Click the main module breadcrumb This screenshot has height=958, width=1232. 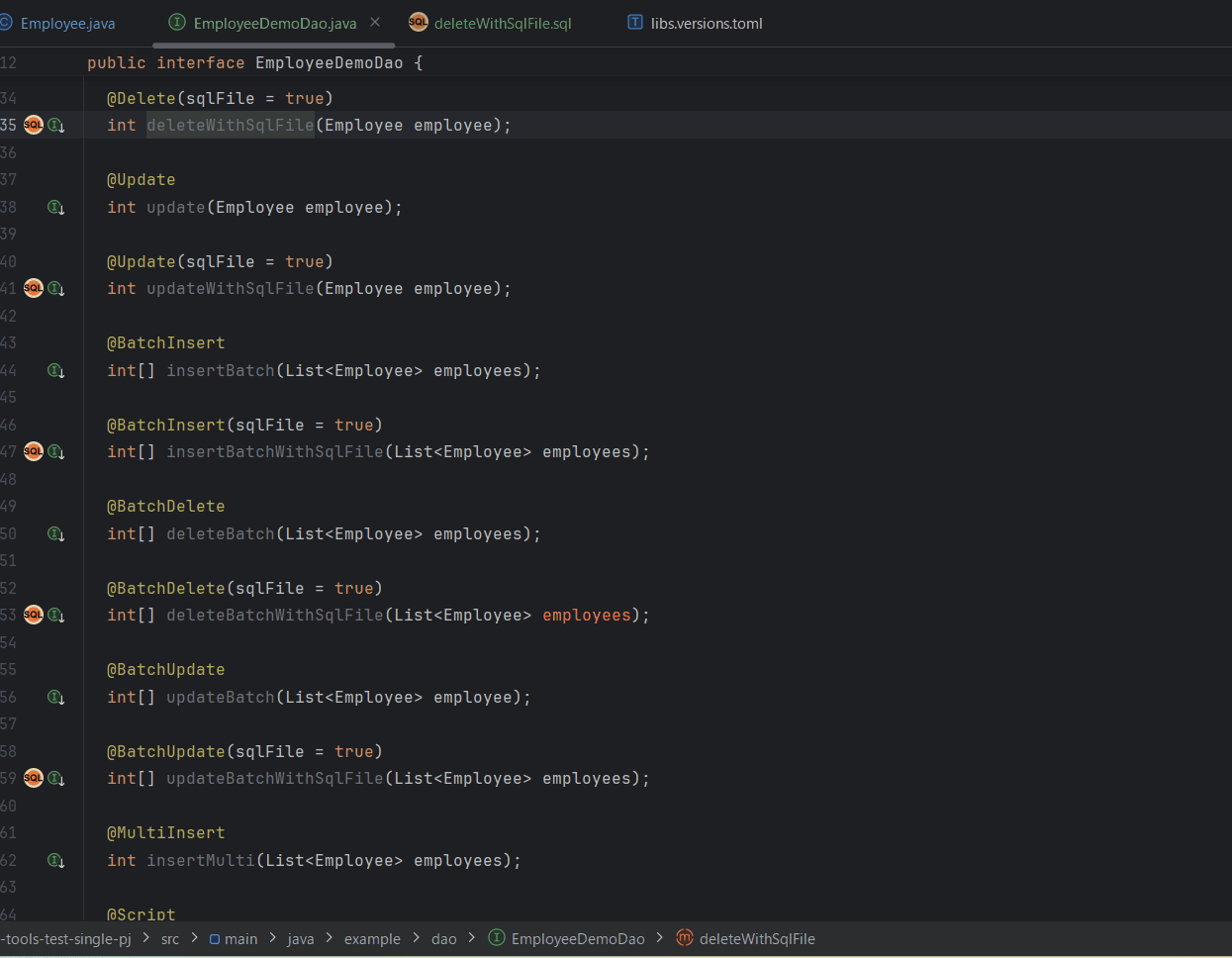pyautogui.click(x=234, y=939)
